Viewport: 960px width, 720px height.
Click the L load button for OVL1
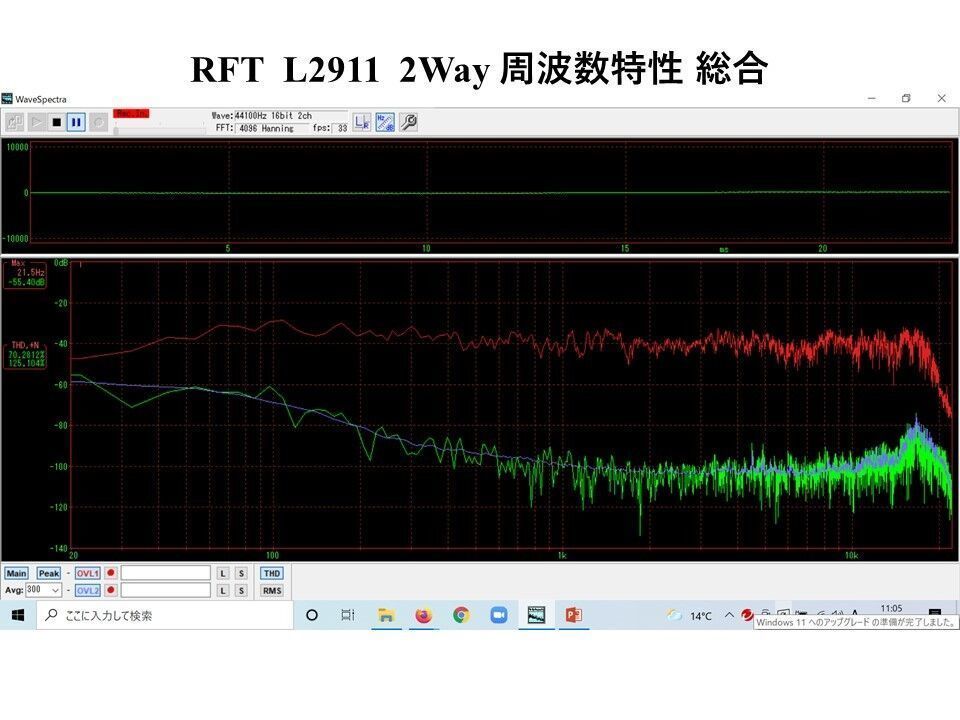coord(223,573)
